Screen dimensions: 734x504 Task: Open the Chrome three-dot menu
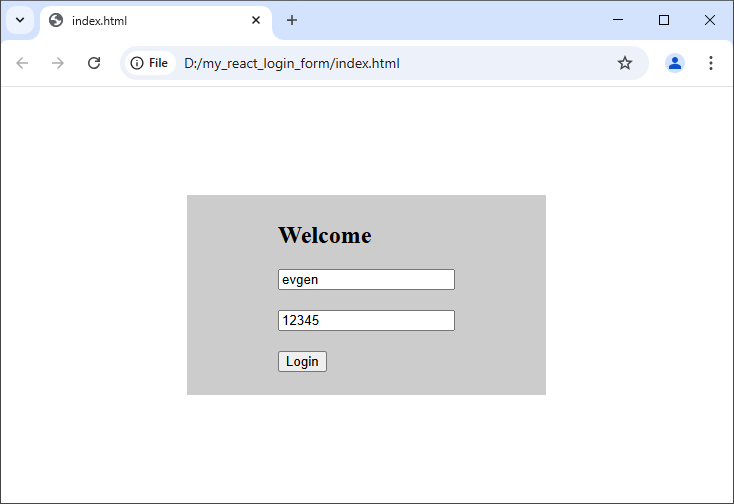tap(711, 63)
